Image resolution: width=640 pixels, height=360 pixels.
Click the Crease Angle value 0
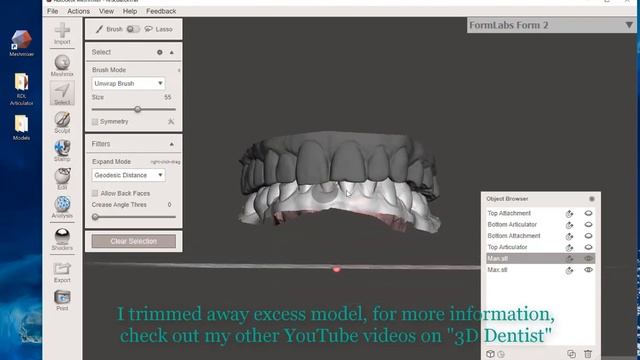pos(169,204)
